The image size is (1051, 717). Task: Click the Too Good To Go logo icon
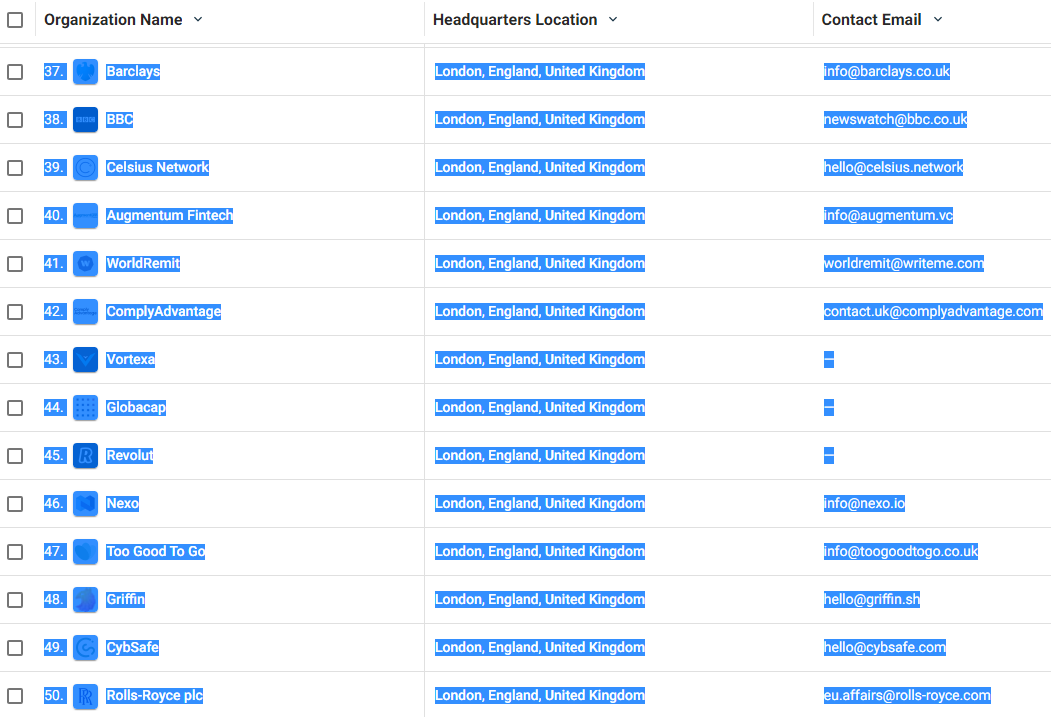coord(85,552)
